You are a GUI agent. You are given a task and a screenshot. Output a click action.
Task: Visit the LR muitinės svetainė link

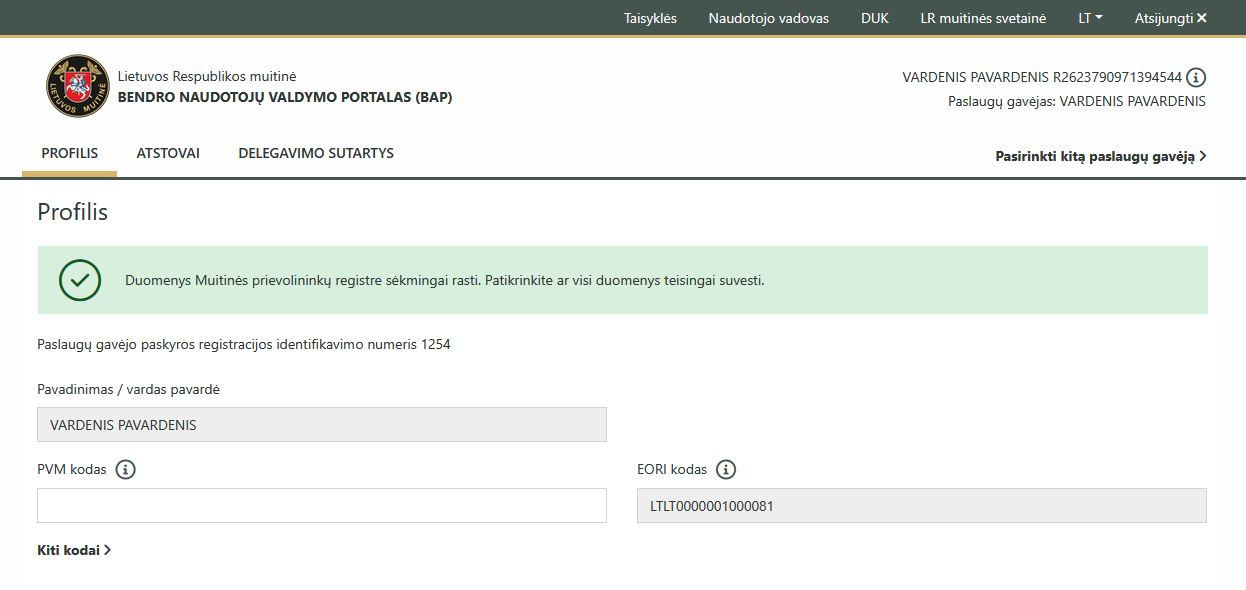point(983,18)
